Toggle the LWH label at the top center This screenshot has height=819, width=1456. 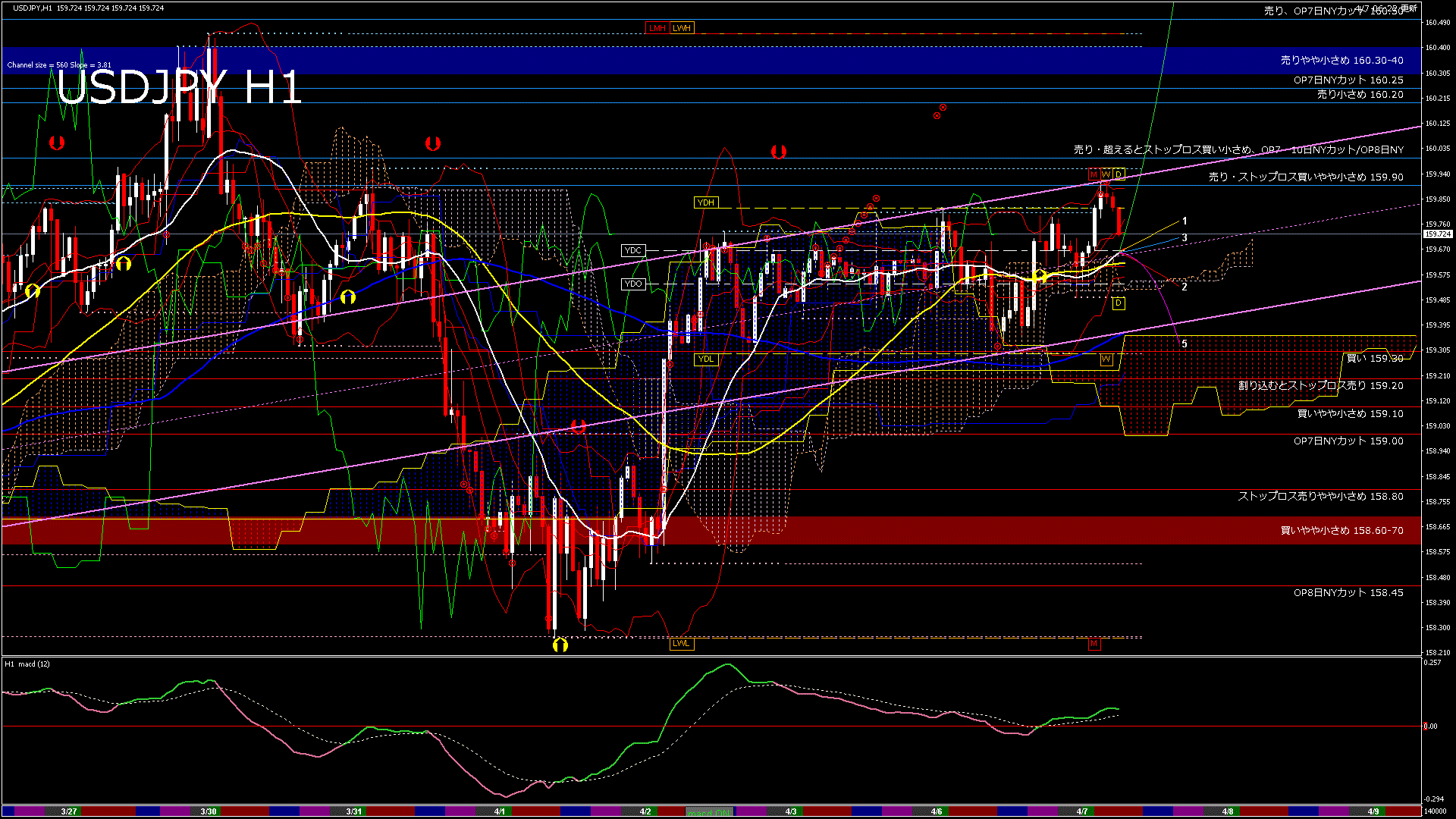[x=681, y=28]
